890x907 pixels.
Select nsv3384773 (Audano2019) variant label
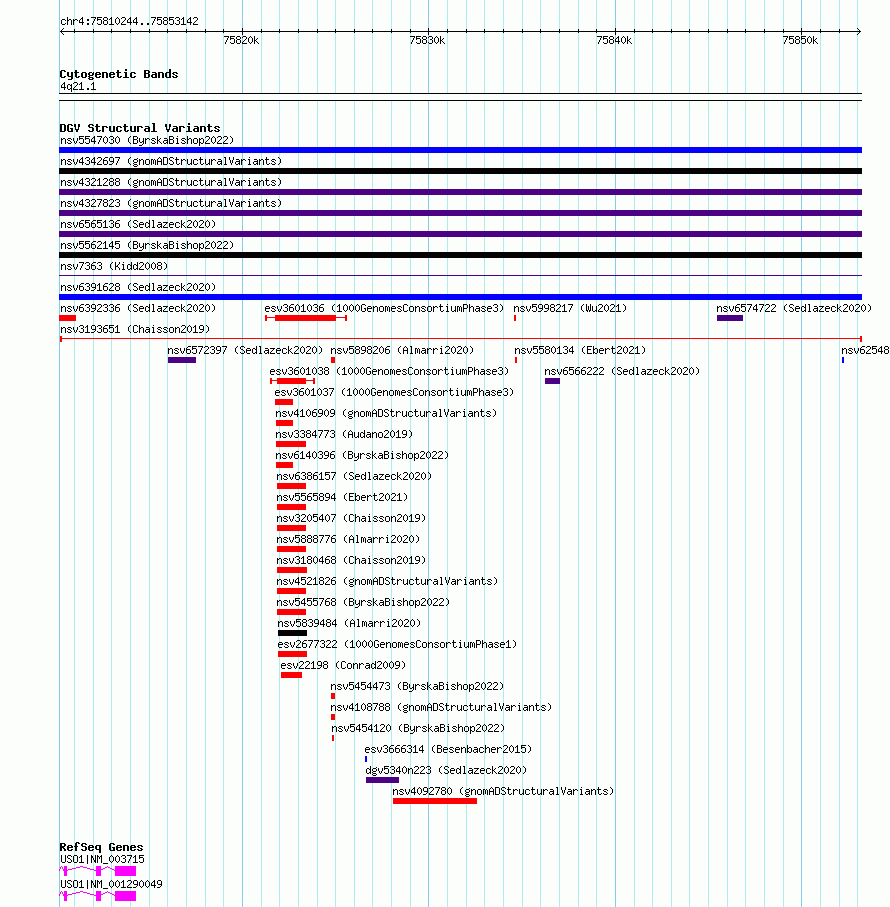pyautogui.click(x=344, y=434)
